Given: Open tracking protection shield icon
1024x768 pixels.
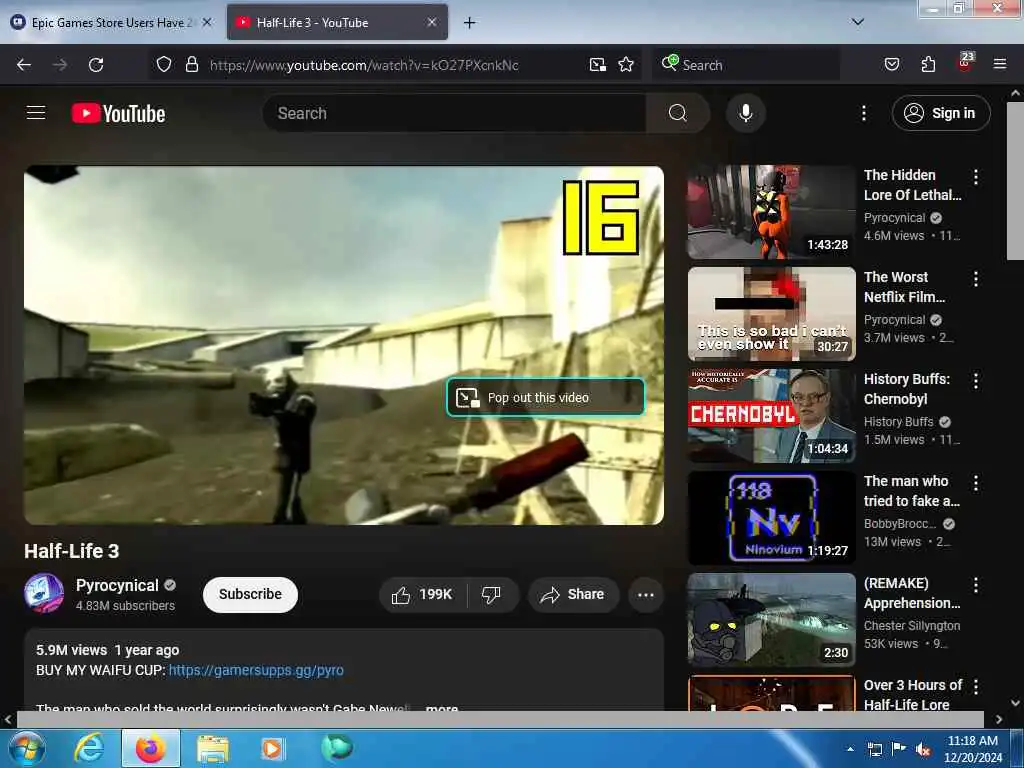Looking at the screenshot, I should click(164, 64).
